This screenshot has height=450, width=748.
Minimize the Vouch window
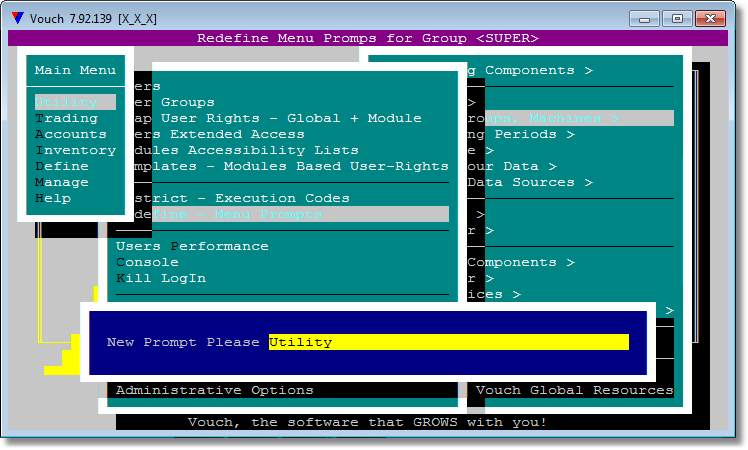644,19
